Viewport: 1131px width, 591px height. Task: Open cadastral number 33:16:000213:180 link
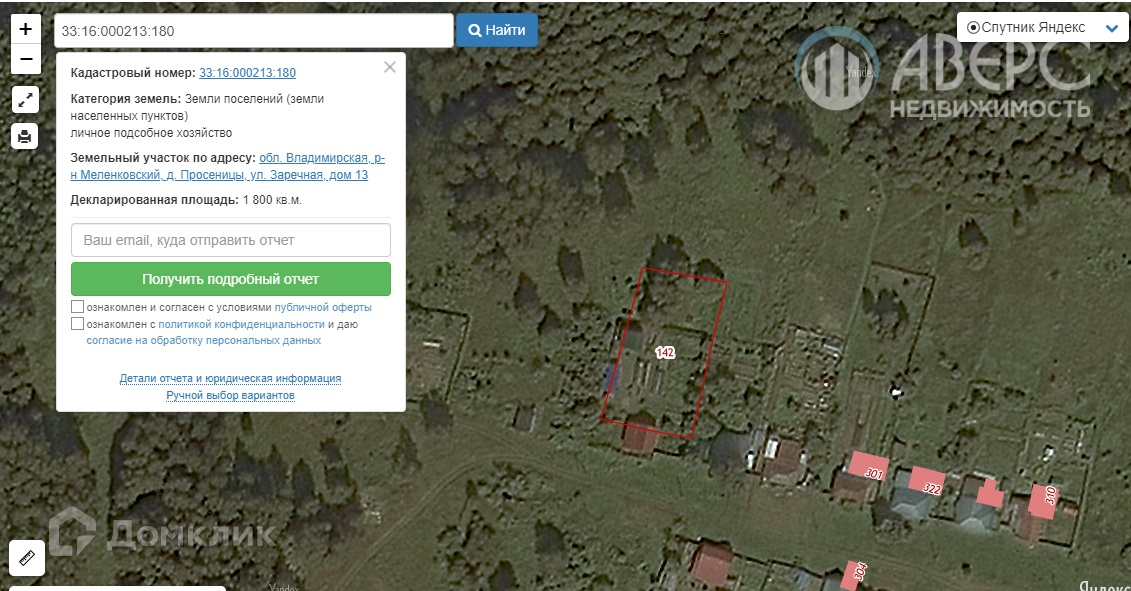coord(247,73)
